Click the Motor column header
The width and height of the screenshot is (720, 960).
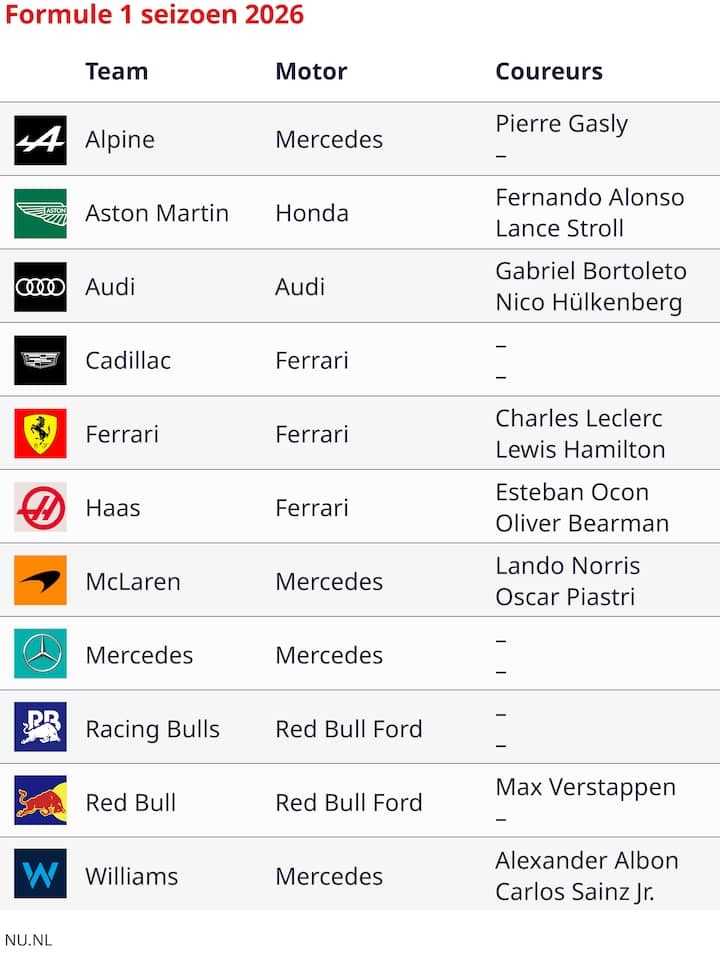point(311,72)
